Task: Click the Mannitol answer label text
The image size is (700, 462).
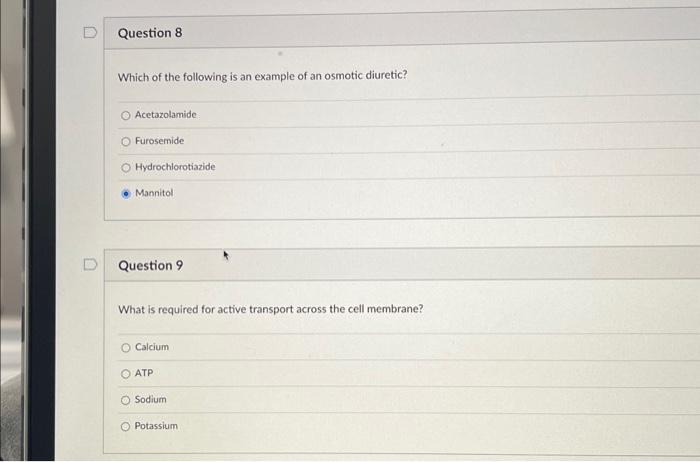Action: [154, 193]
